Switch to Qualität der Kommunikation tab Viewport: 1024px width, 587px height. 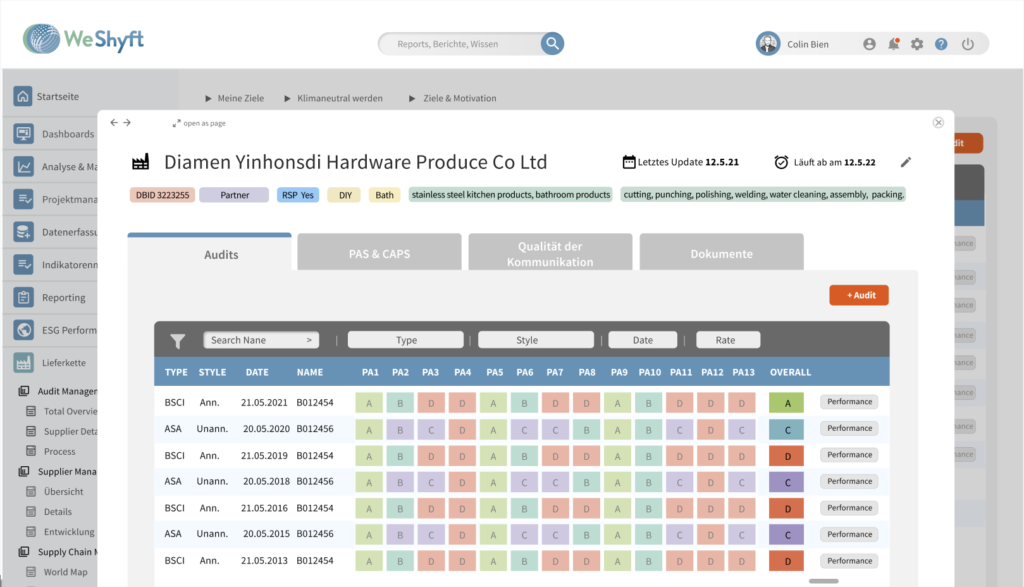pyautogui.click(x=551, y=253)
